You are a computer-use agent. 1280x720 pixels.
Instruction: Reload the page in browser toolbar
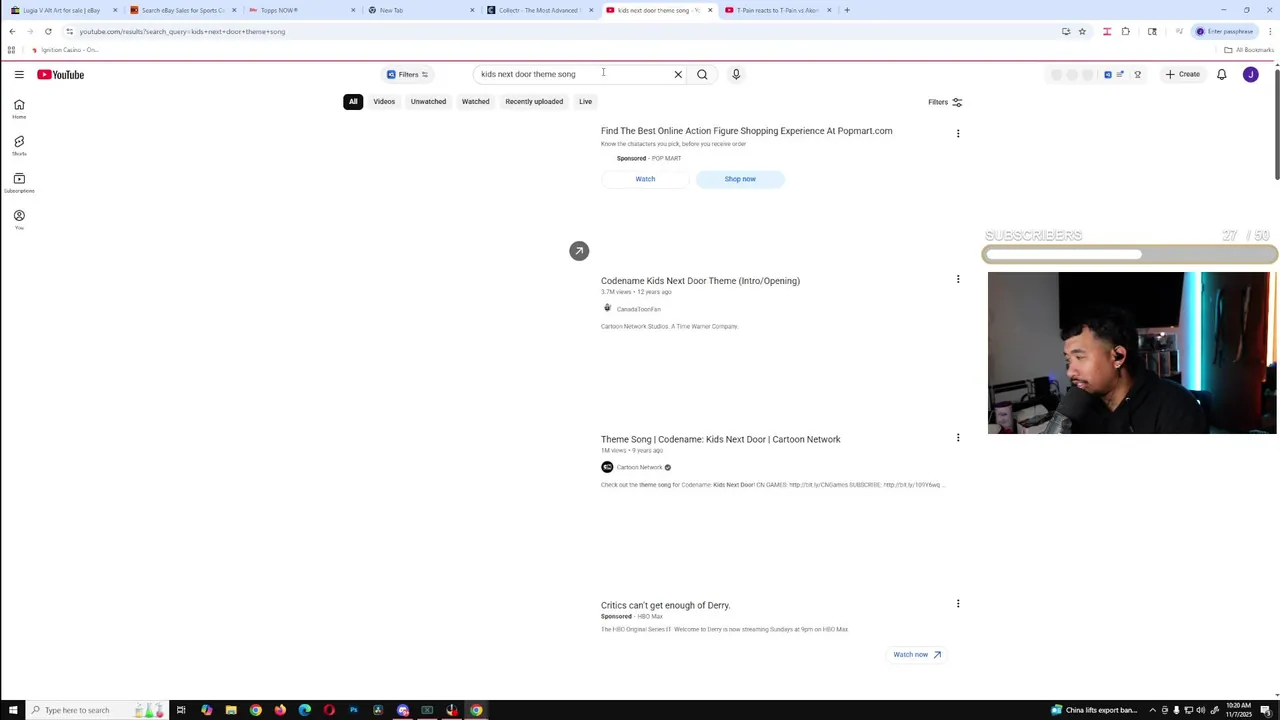48,31
